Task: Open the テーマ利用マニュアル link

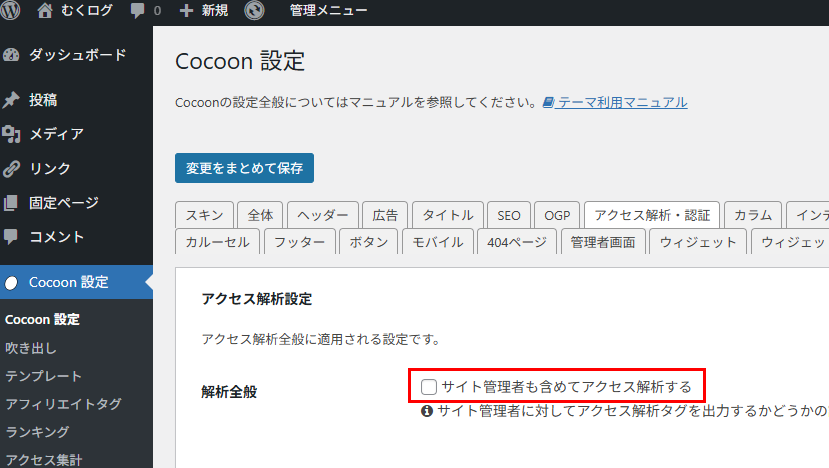Action: pos(622,102)
